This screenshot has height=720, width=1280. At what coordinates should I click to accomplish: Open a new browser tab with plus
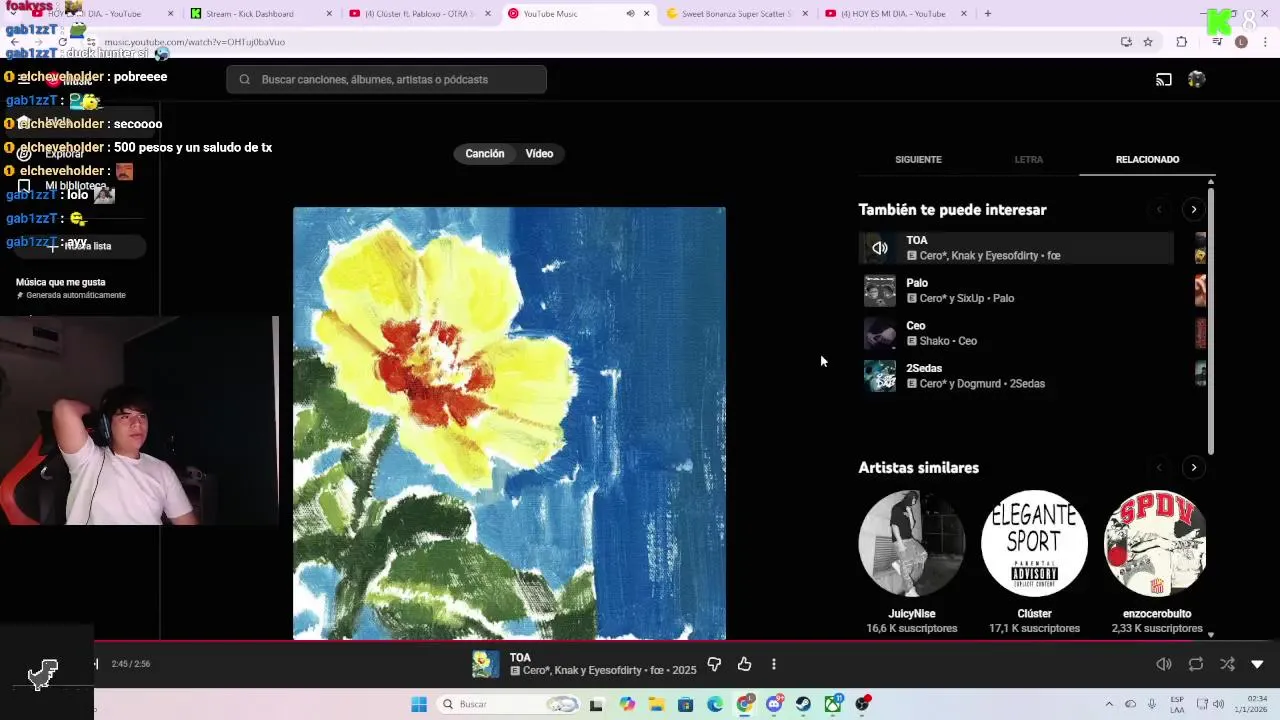click(x=987, y=14)
